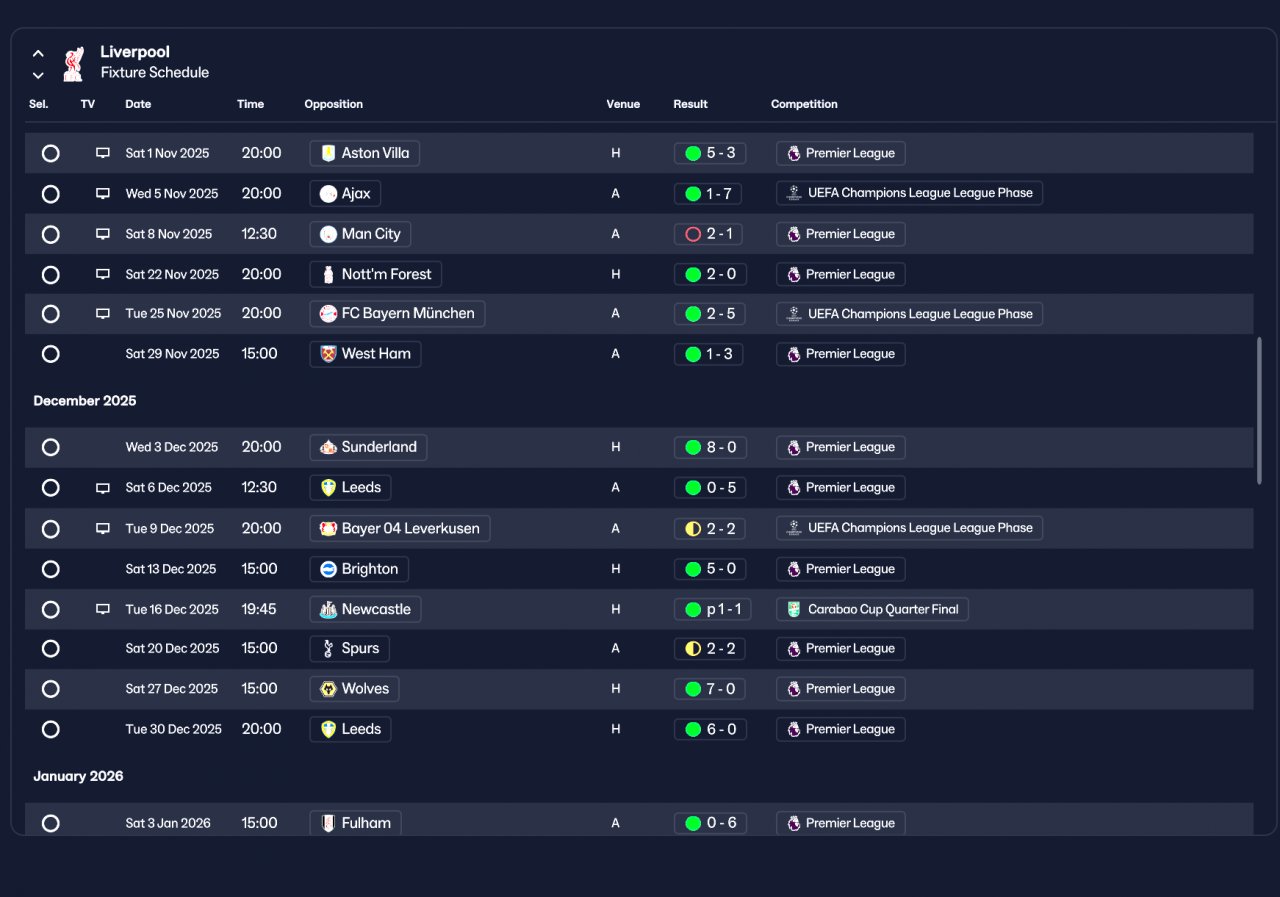
Task: Click the TV icon for Nott'm Forest match
Action: click(102, 274)
